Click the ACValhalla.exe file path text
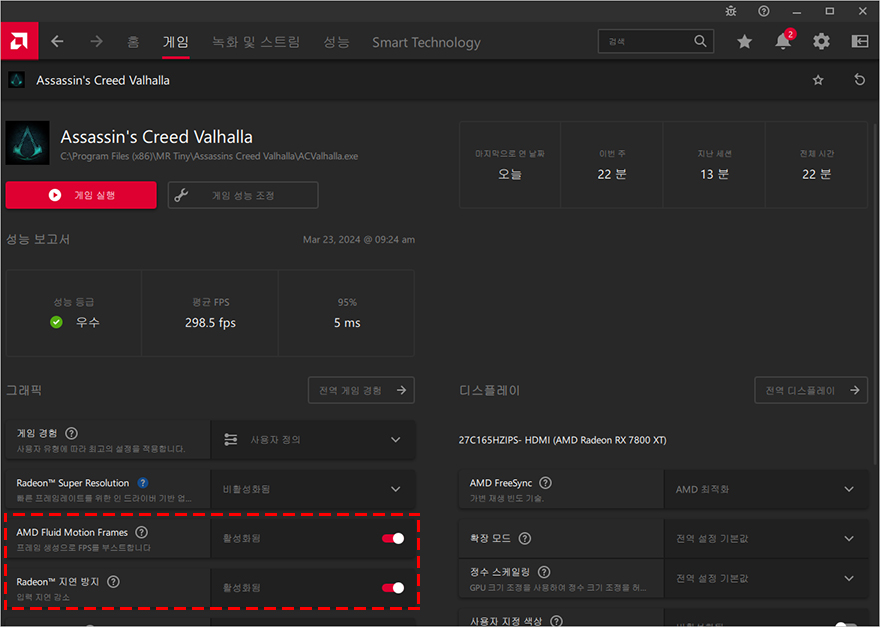This screenshot has width=880, height=627. [209, 156]
